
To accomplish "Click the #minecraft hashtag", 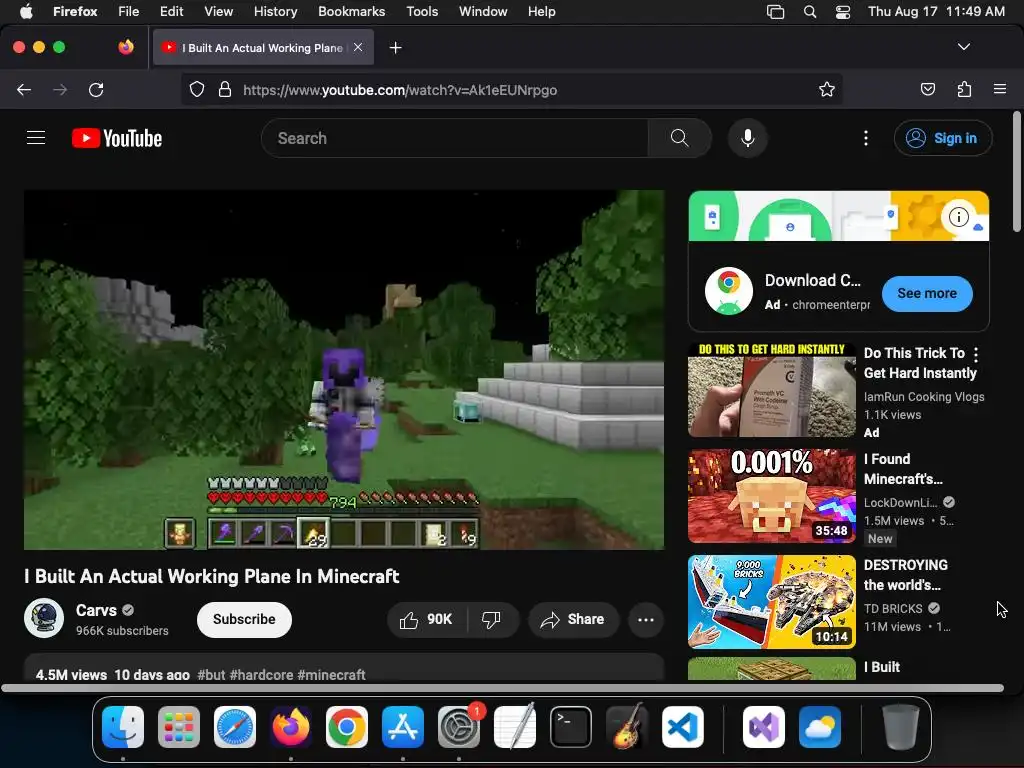I will click(x=331, y=675).
